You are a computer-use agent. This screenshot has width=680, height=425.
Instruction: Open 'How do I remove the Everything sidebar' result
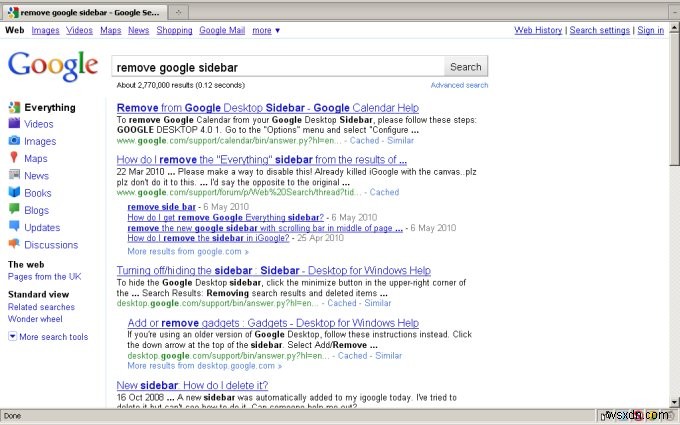[x=262, y=160]
